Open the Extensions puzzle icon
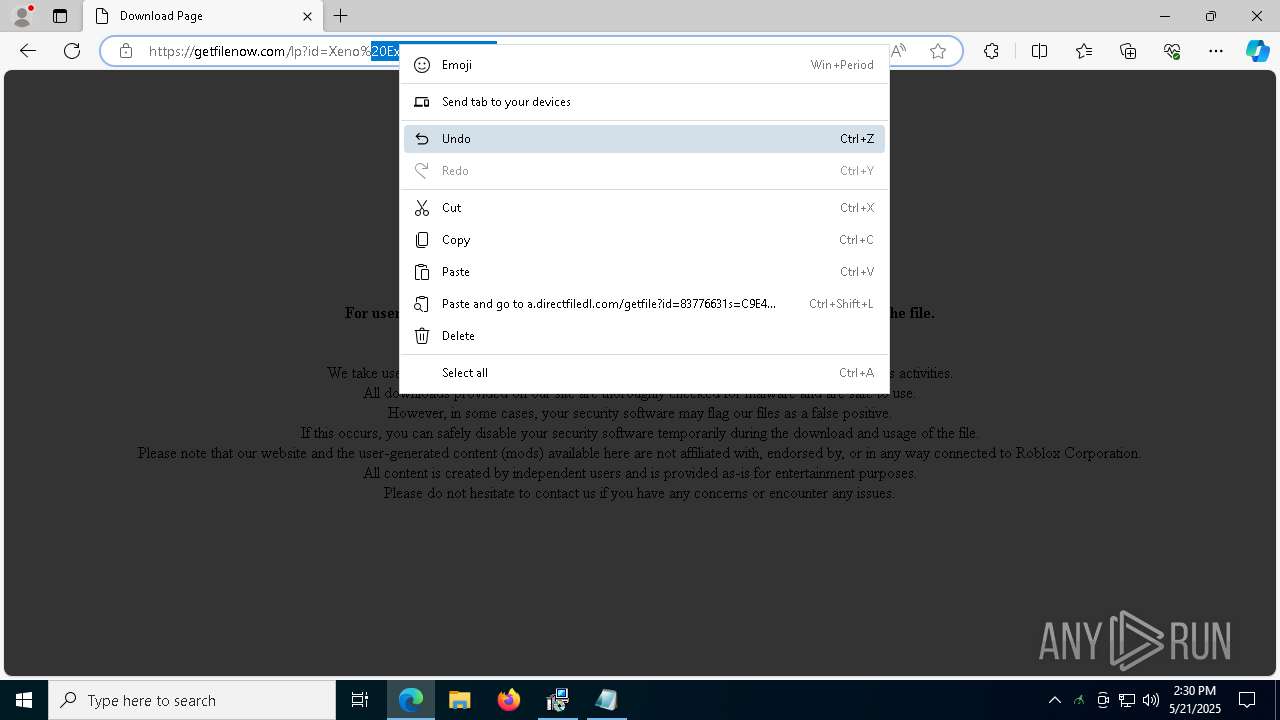 click(991, 51)
